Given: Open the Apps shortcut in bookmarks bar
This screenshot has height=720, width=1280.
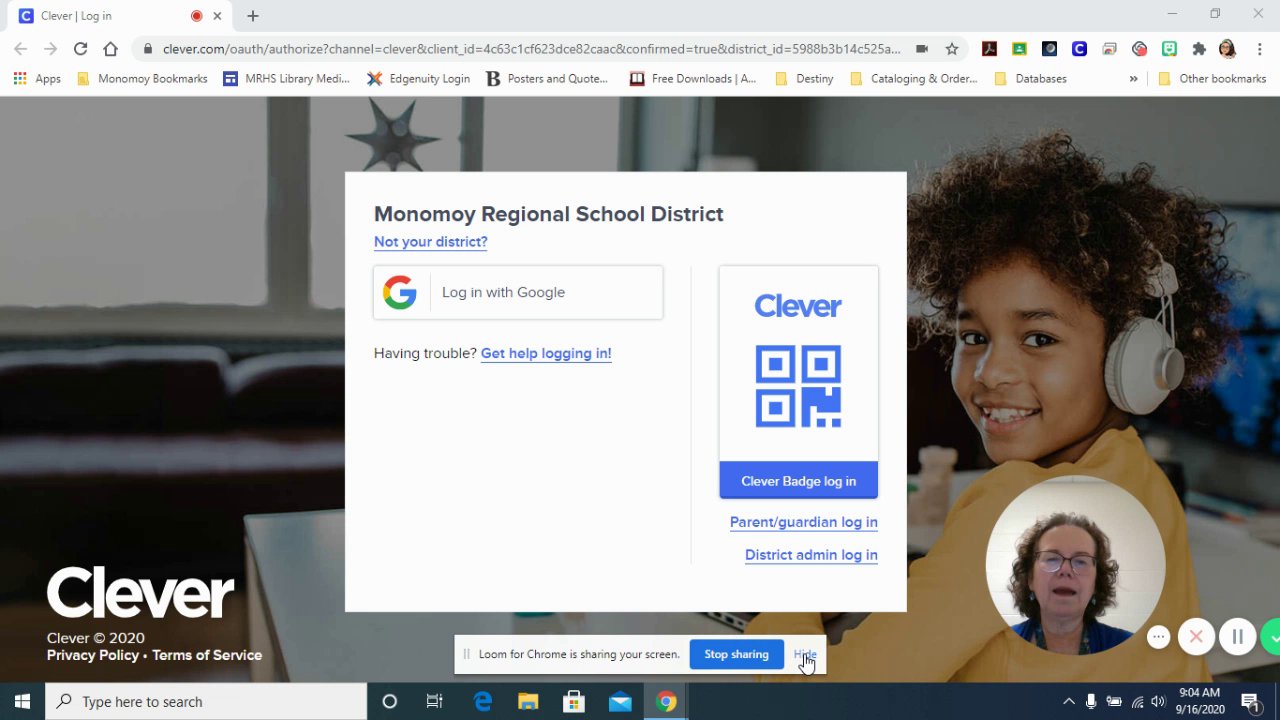Looking at the screenshot, I should 37,78.
